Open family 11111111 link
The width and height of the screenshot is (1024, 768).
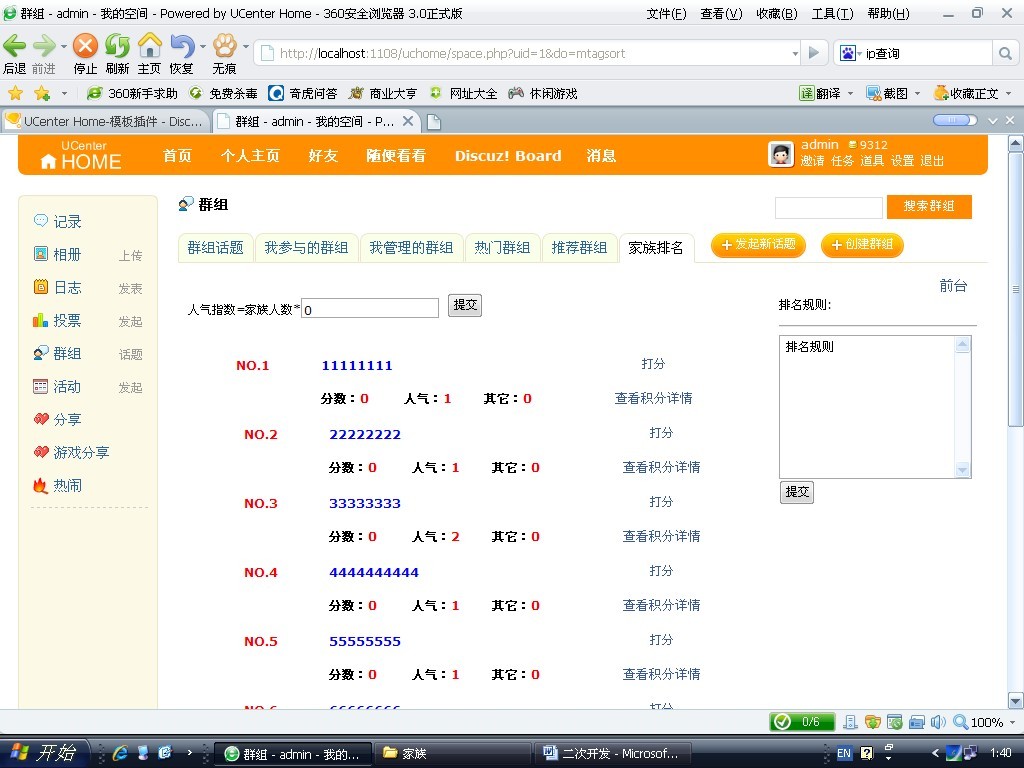[x=357, y=366]
